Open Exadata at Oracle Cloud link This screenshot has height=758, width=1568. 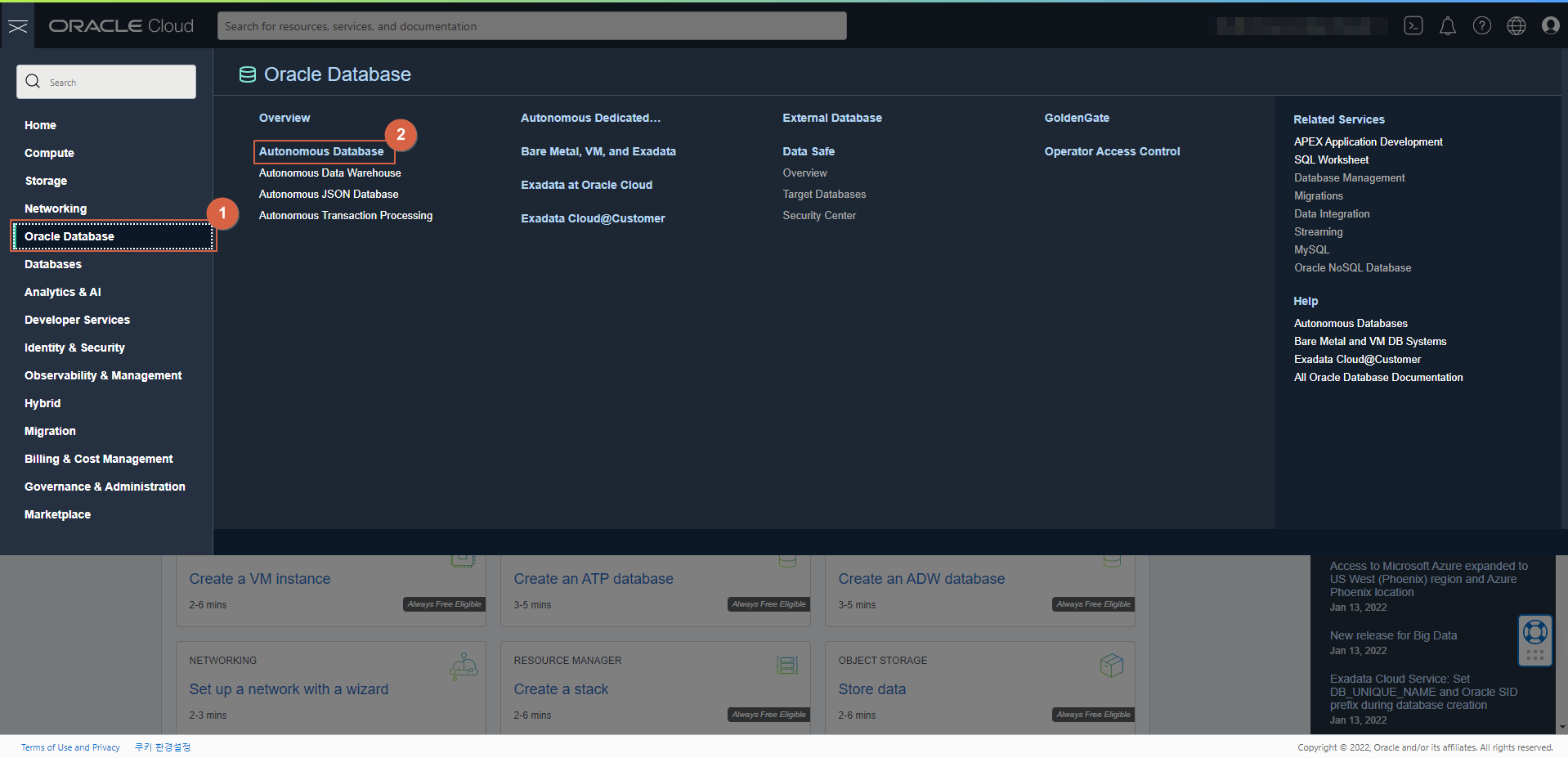(x=587, y=185)
